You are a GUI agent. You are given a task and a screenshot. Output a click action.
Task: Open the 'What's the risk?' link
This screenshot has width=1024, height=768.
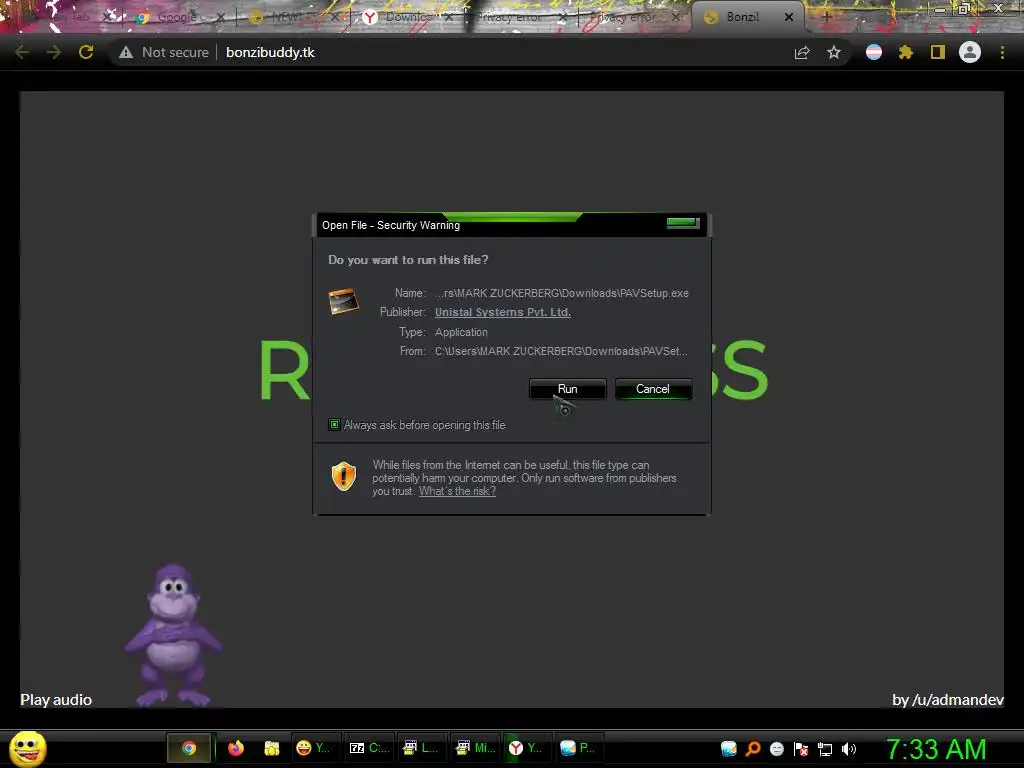coord(457,491)
